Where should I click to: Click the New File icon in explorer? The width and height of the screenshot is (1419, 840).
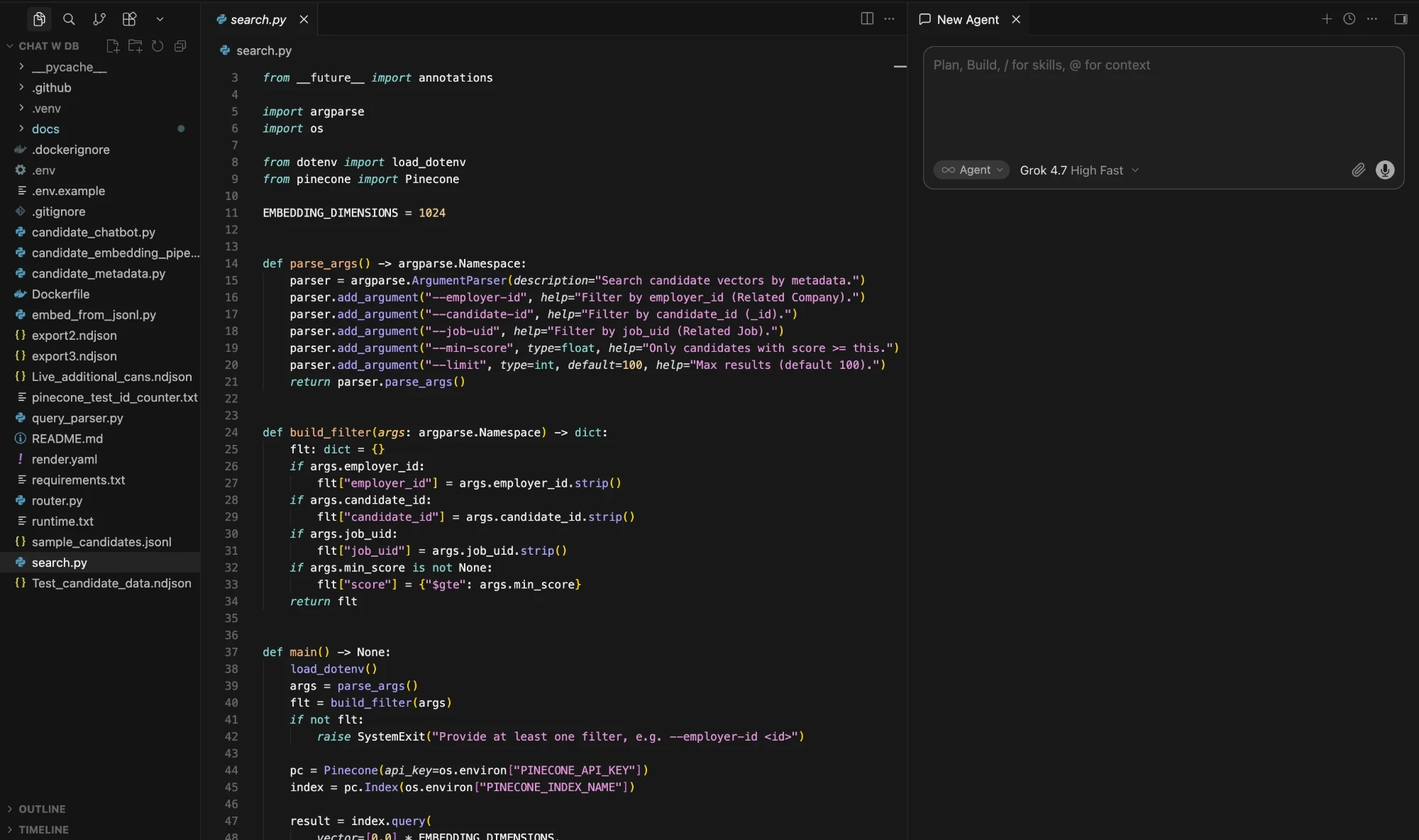click(x=112, y=46)
